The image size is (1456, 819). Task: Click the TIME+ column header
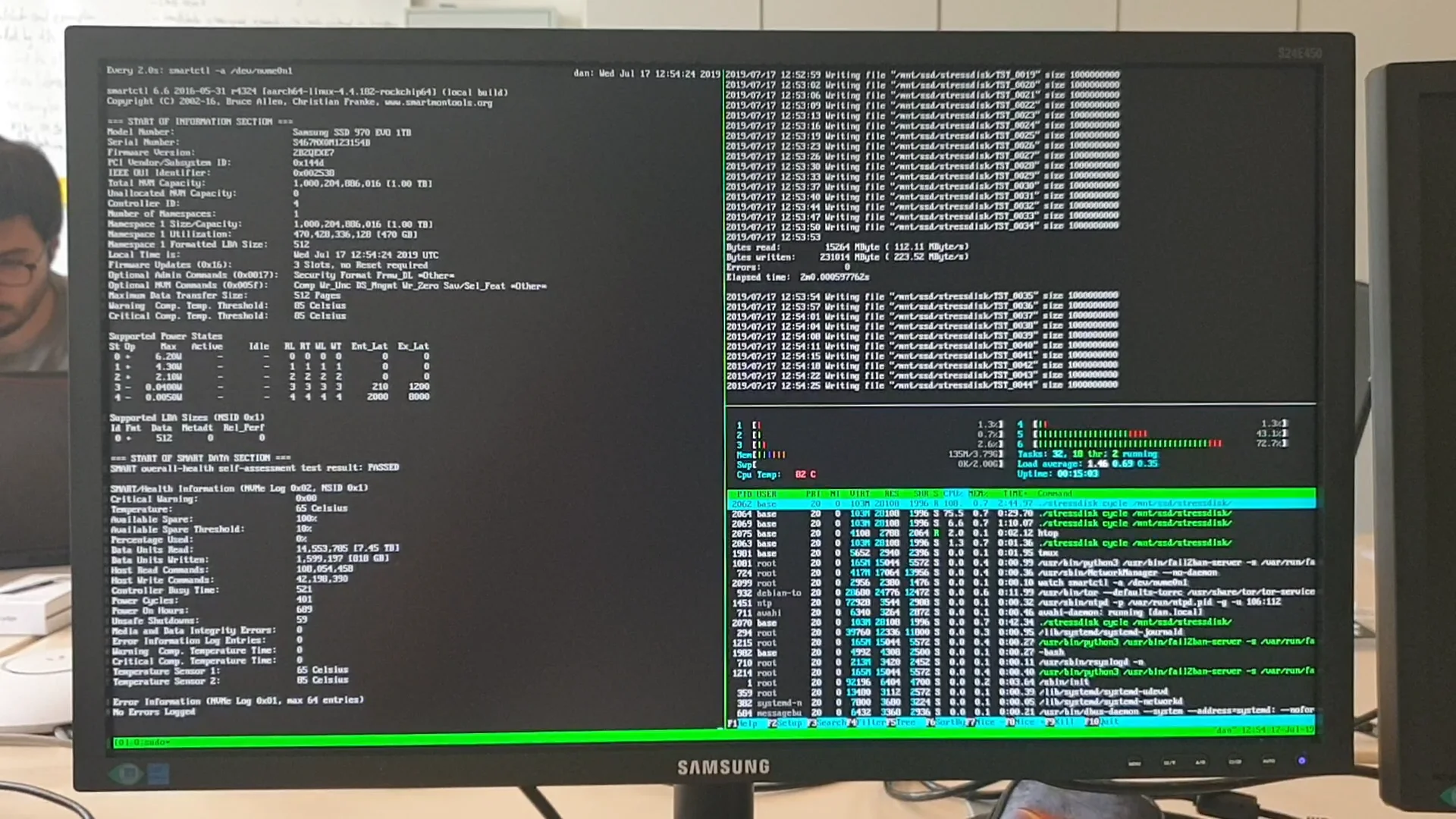[1015, 494]
